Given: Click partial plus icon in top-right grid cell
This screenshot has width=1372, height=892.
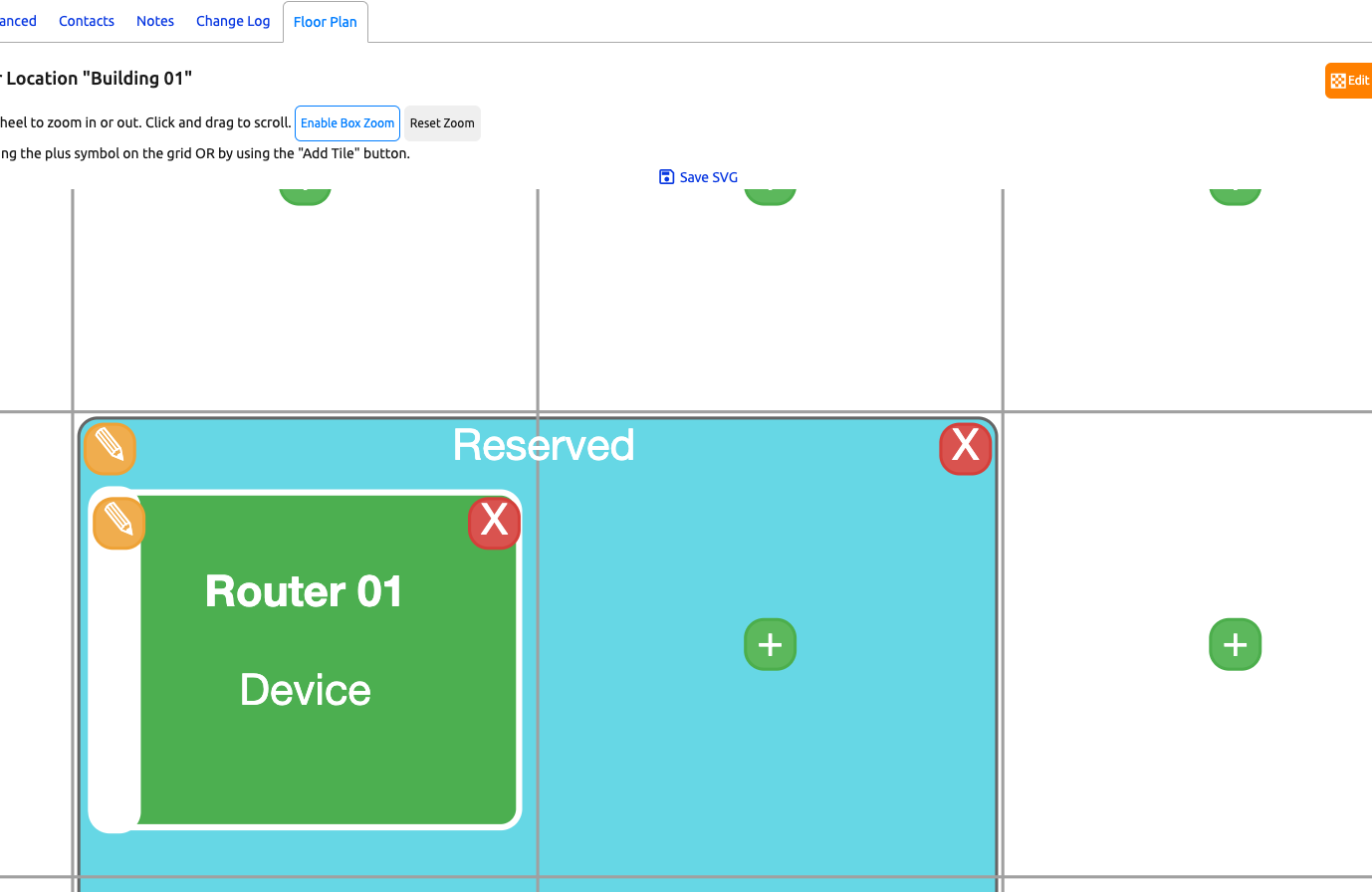Looking at the screenshot, I should point(1235,195).
